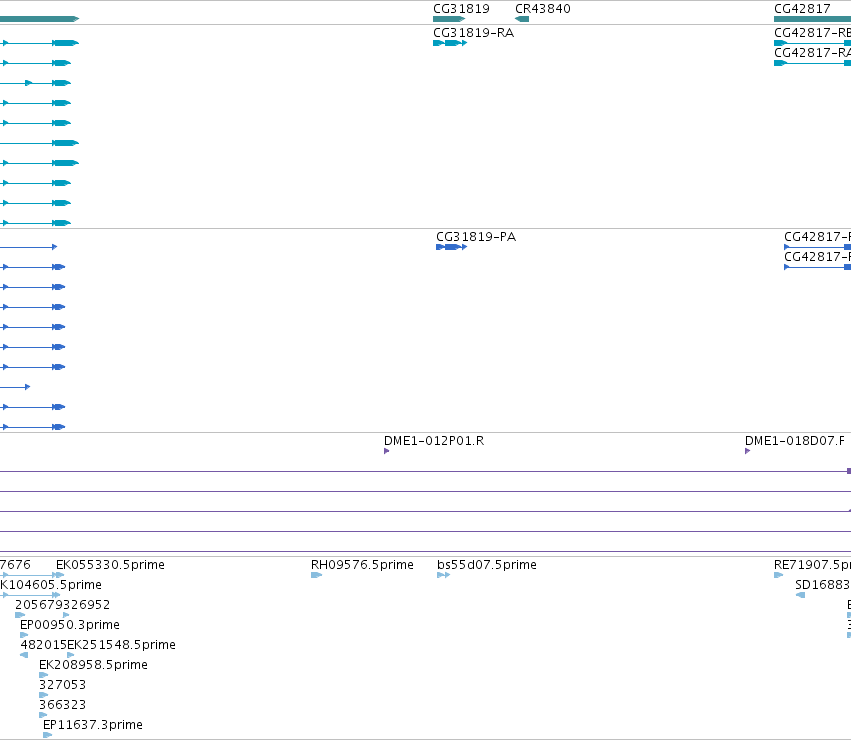Click the EP00950.3prime EST label
This screenshot has height=740, width=851.
point(70,625)
